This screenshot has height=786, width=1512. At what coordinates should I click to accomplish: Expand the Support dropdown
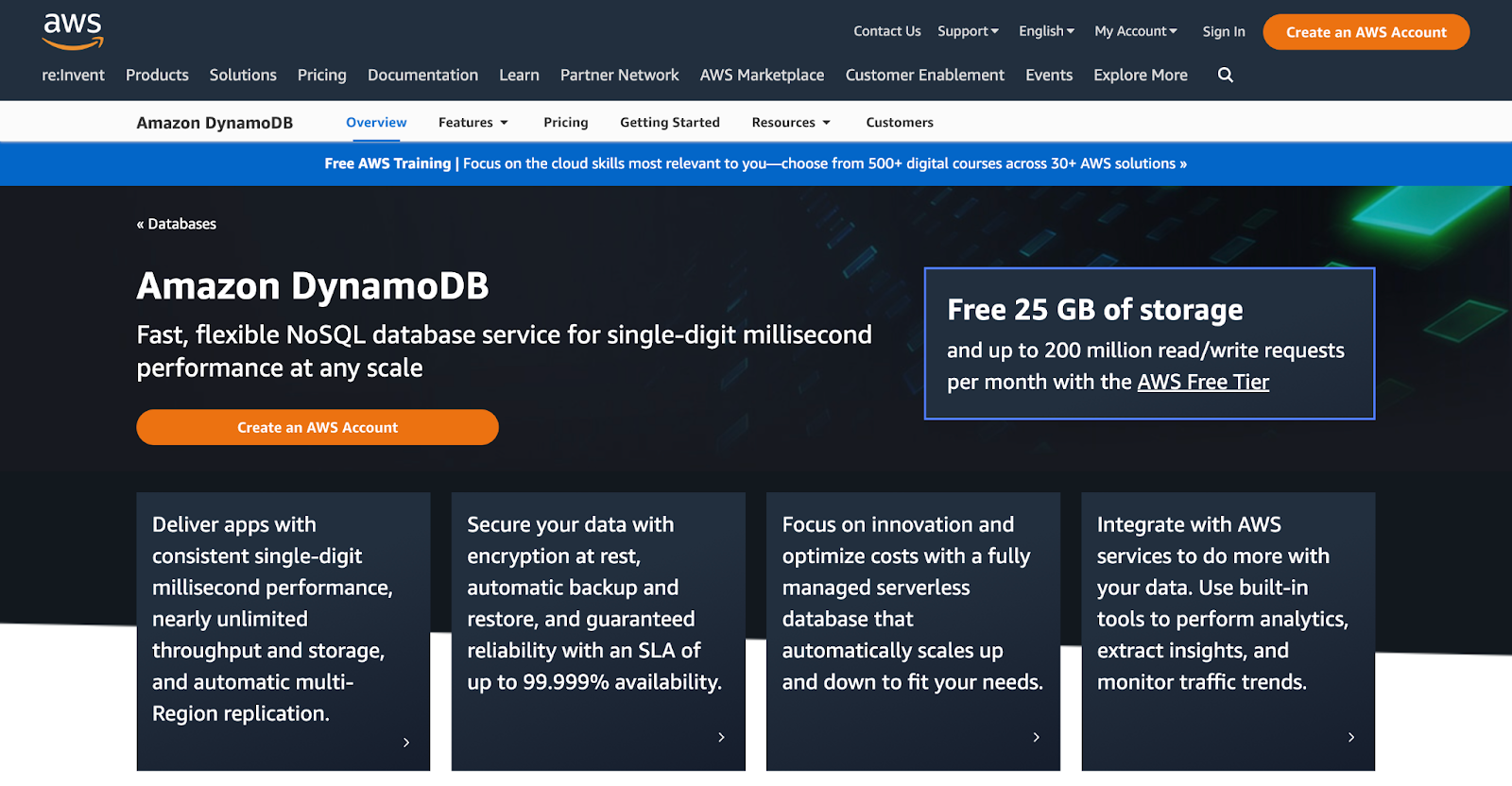[968, 31]
